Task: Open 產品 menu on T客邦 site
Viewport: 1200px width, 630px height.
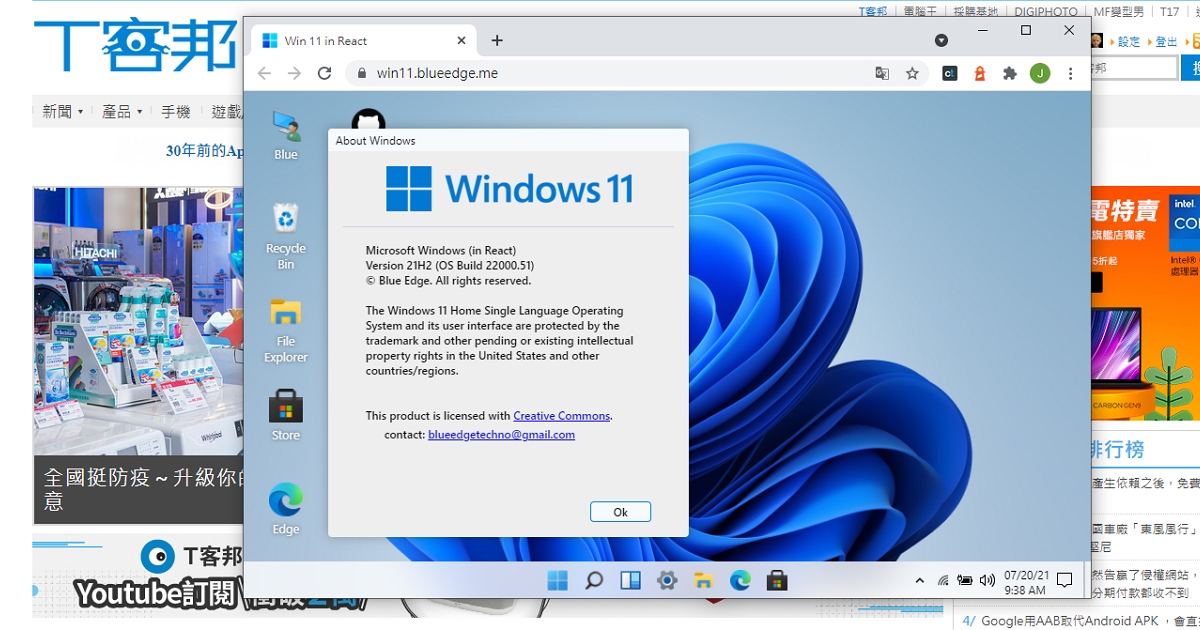Action: click(122, 111)
